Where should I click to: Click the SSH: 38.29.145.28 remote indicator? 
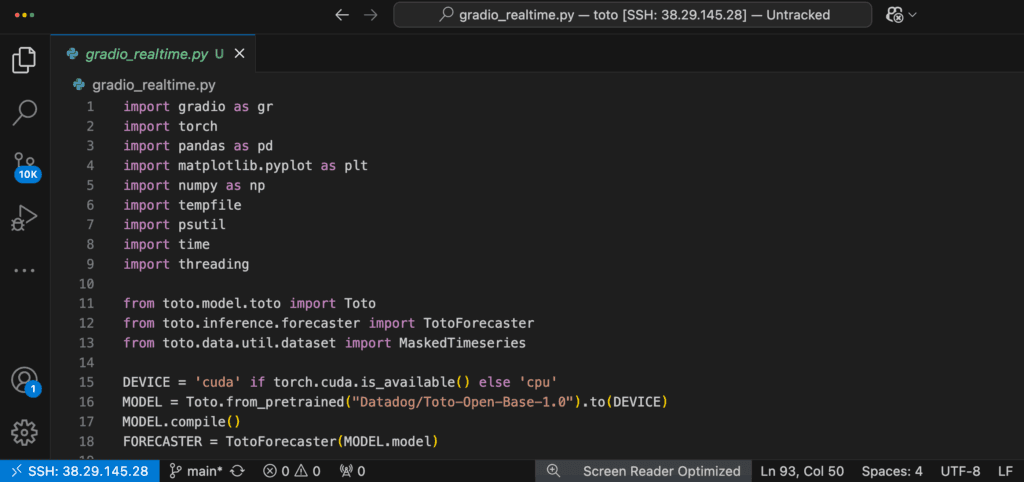(79, 471)
